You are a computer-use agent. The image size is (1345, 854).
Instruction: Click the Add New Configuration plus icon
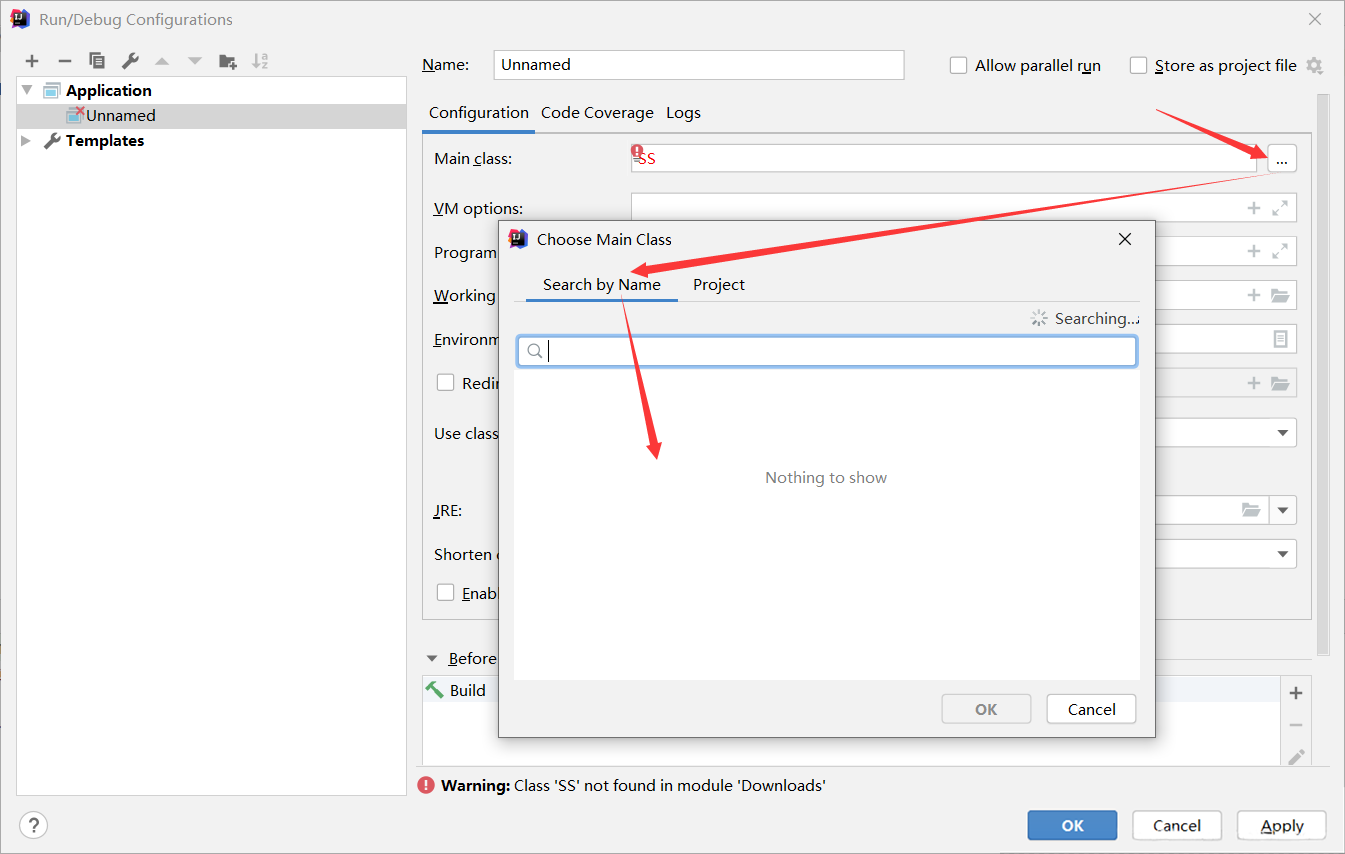pos(32,61)
